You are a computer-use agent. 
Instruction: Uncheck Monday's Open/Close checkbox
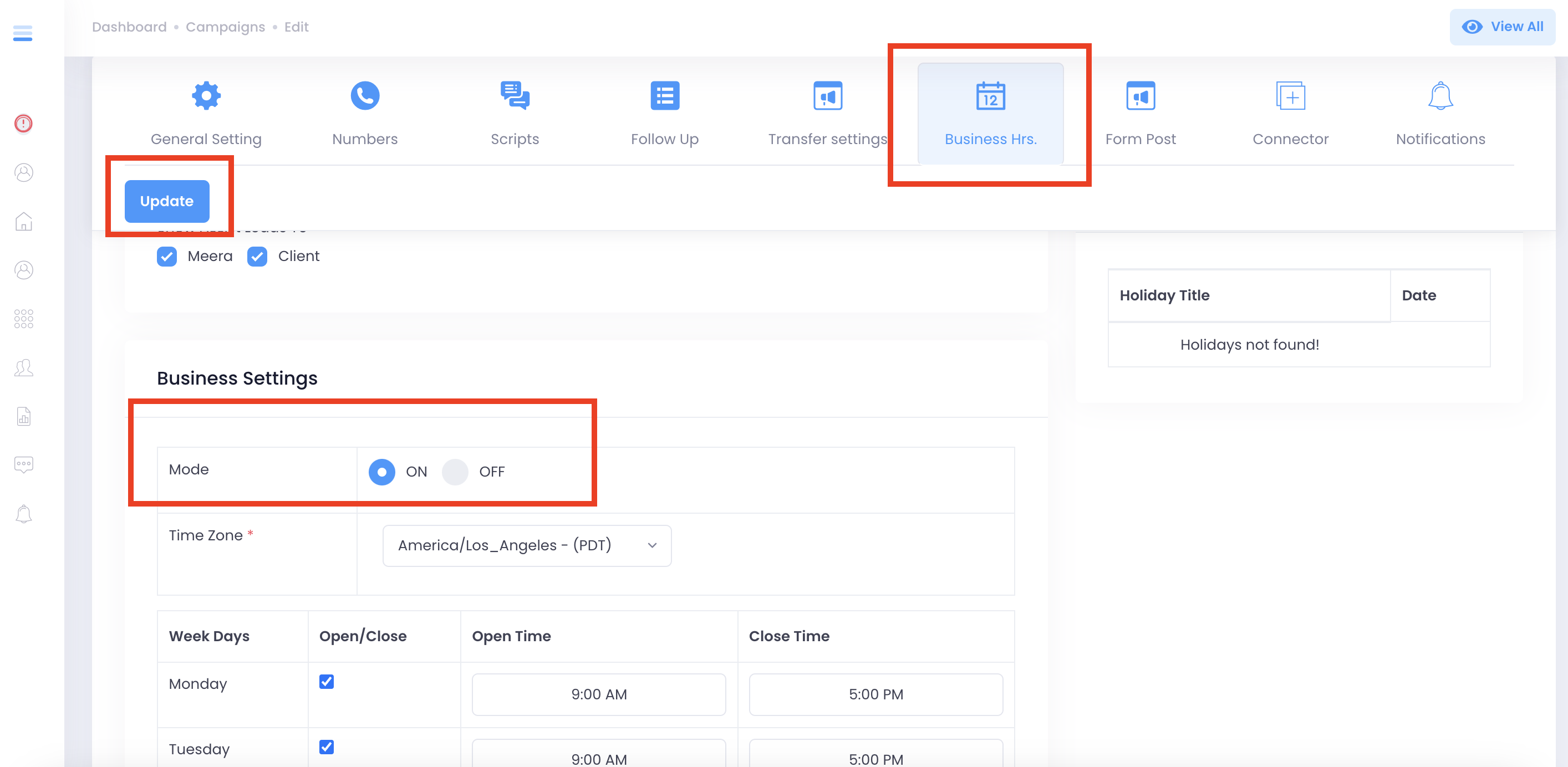coord(326,682)
